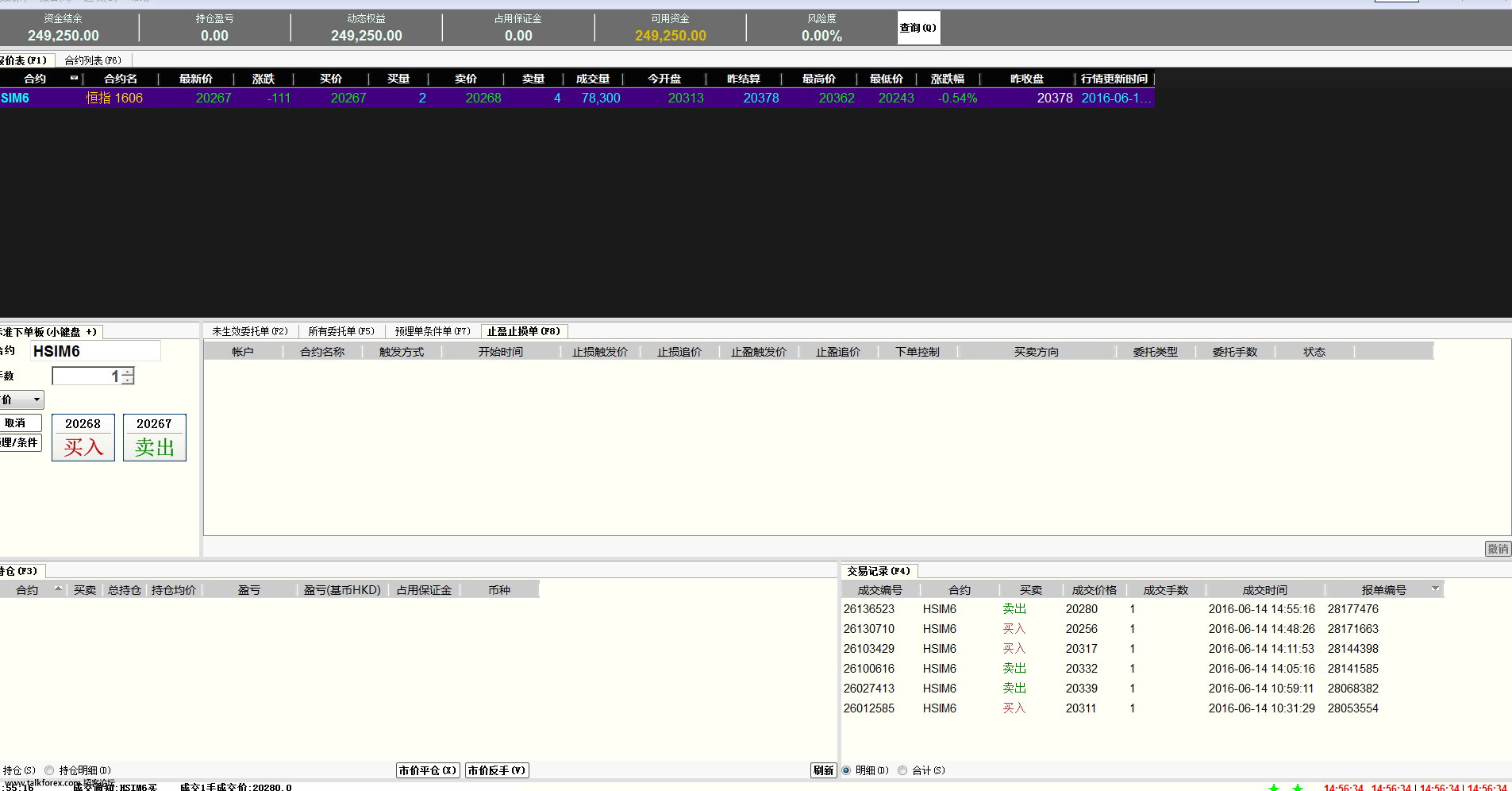Decrease lot quantity with stepper down arrow
The image size is (1512, 791).
[128, 380]
